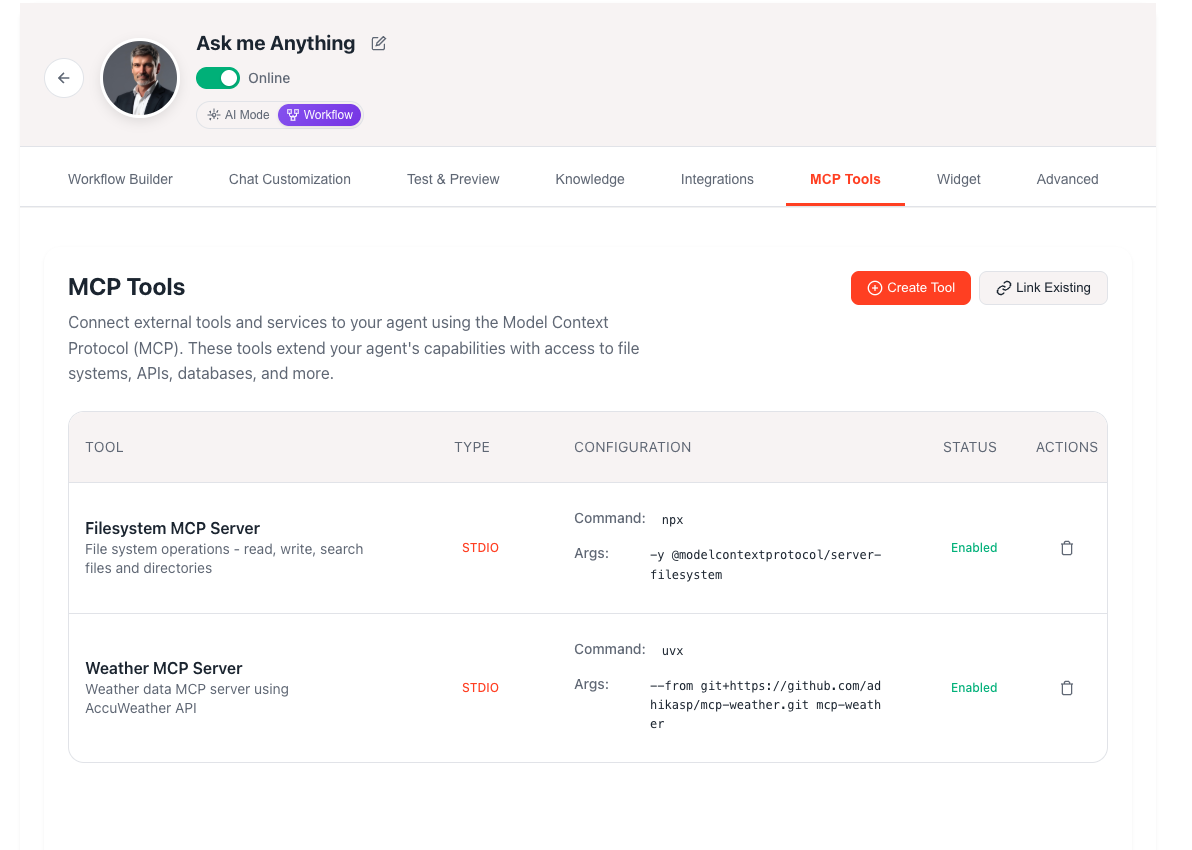Switch to the Workflow Builder tab
1192x850 pixels.
click(x=120, y=179)
